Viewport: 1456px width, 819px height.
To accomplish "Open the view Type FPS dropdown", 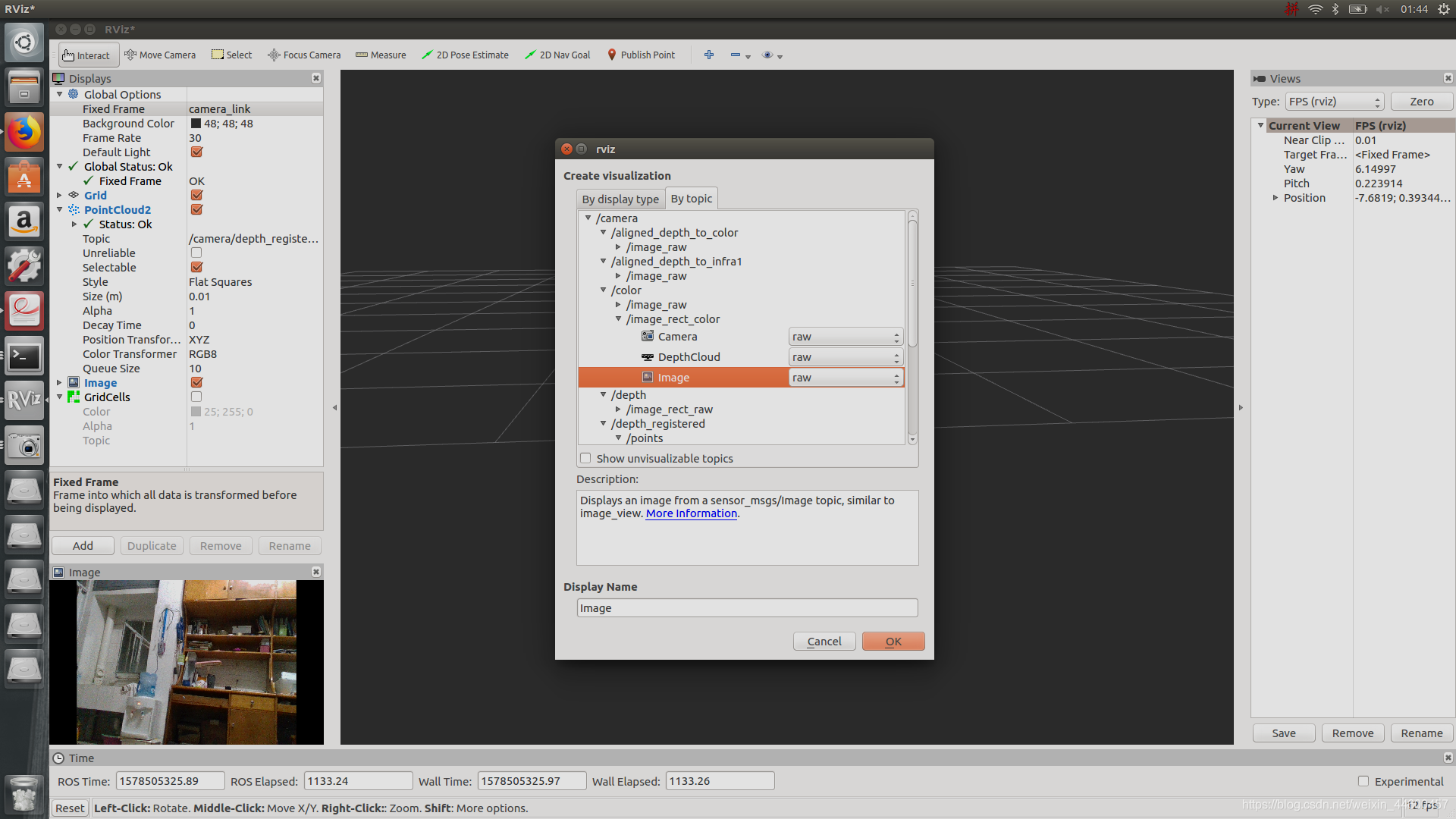I will pyautogui.click(x=1334, y=102).
